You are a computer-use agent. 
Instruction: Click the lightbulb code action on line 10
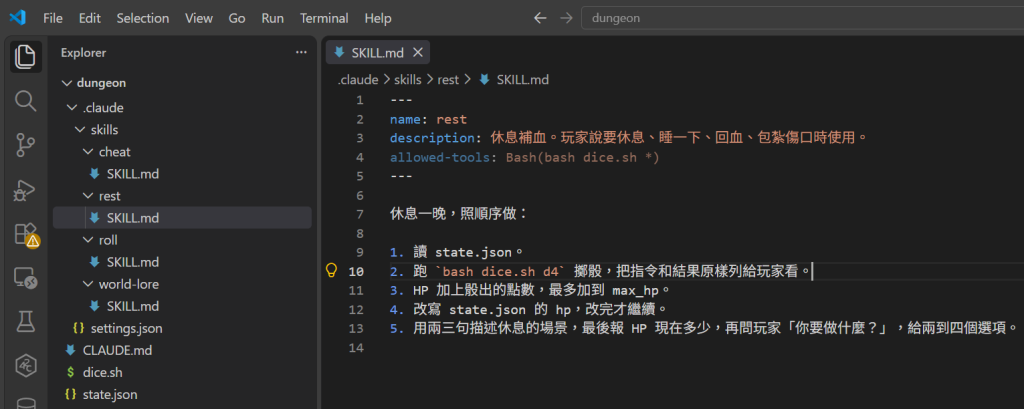pyautogui.click(x=331, y=270)
